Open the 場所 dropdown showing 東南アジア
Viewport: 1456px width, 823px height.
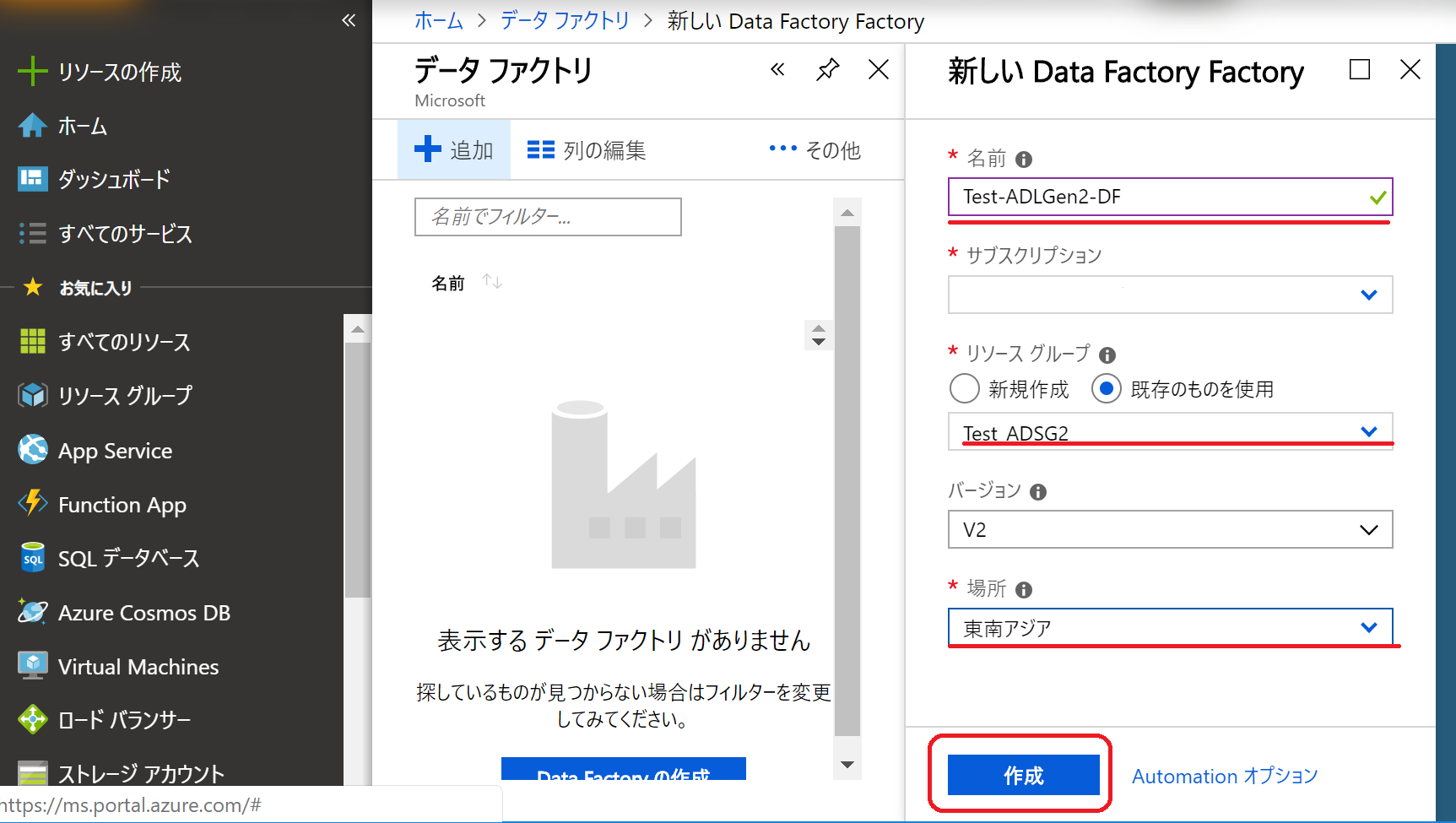point(1169,627)
